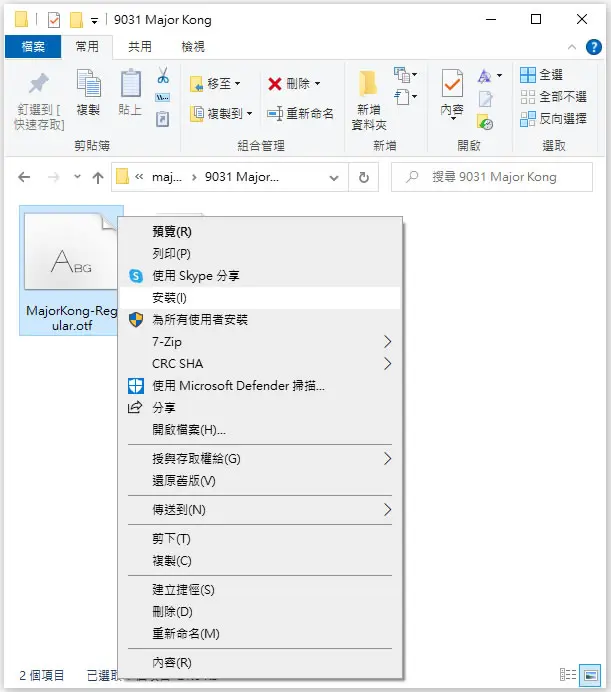
Task: Switch to large icons view in status bar
Action: 590,675
